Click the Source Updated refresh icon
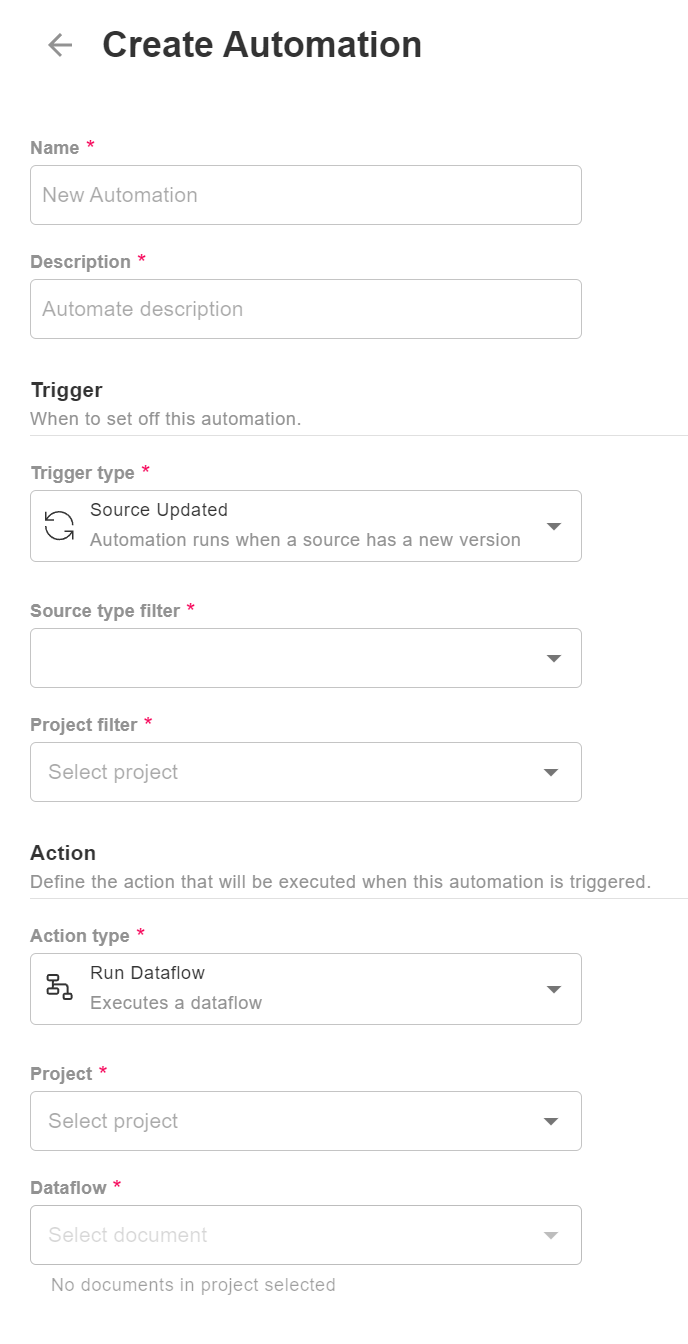This screenshot has width=688, height=1344. [x=57, y=523]
